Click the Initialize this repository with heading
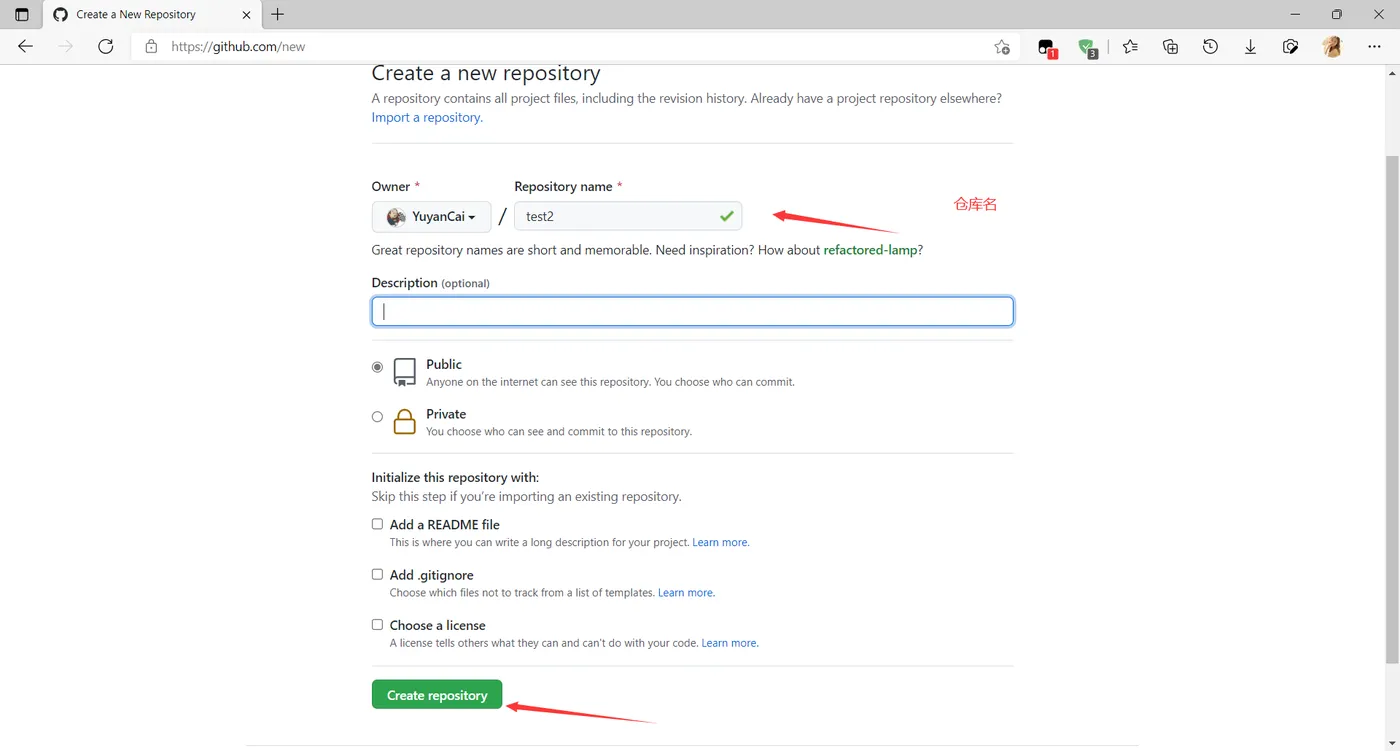The width and height of the screenshot is (1400, 751). [x=455, y=477]
